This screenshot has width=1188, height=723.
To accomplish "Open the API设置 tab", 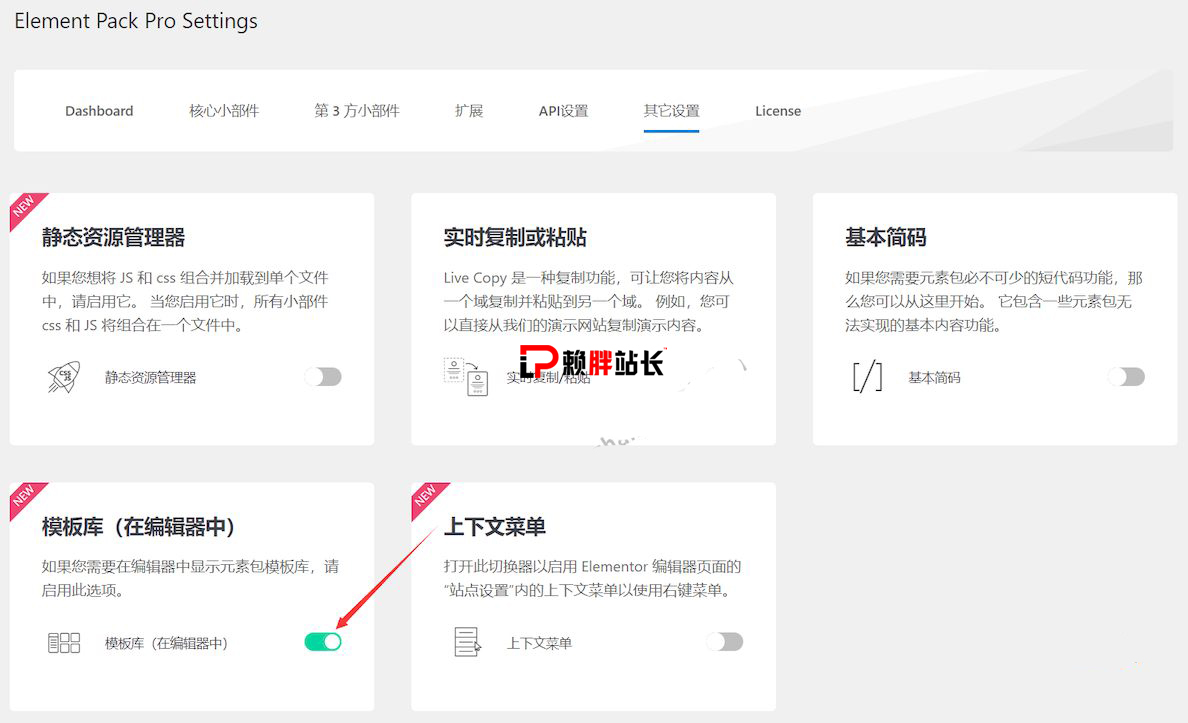I will pos(564,111).
